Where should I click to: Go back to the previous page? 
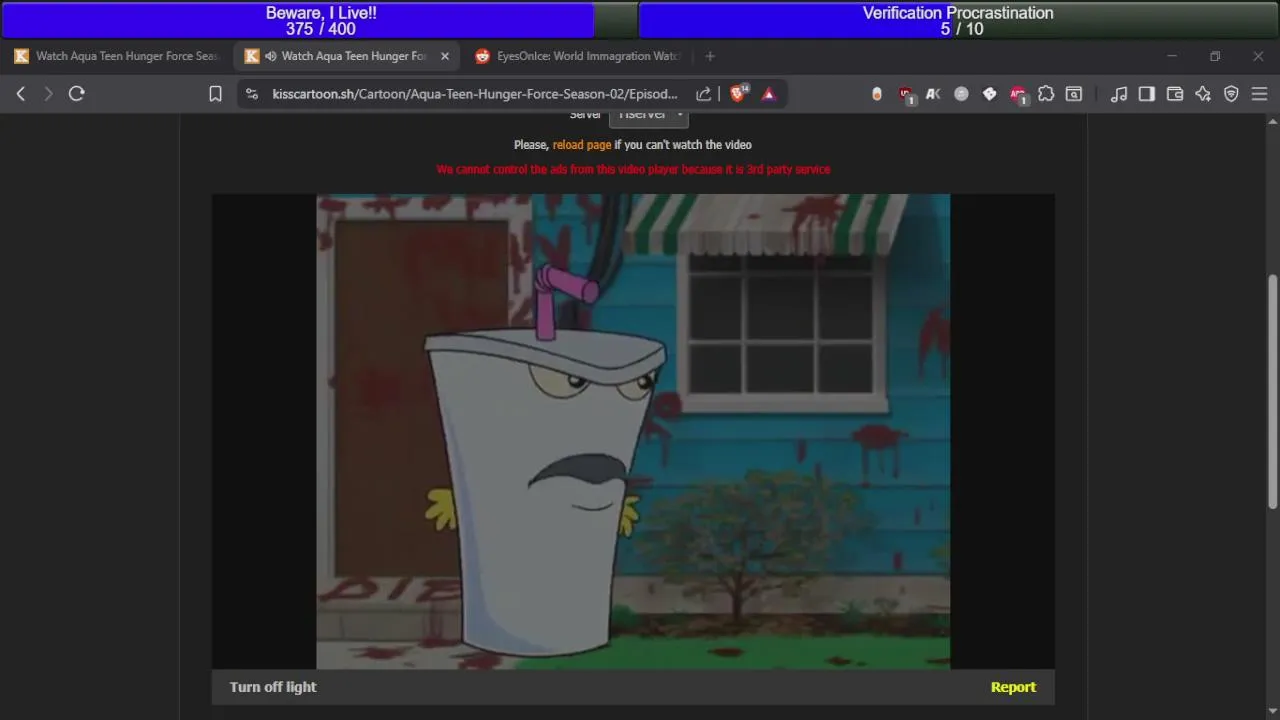21,94
